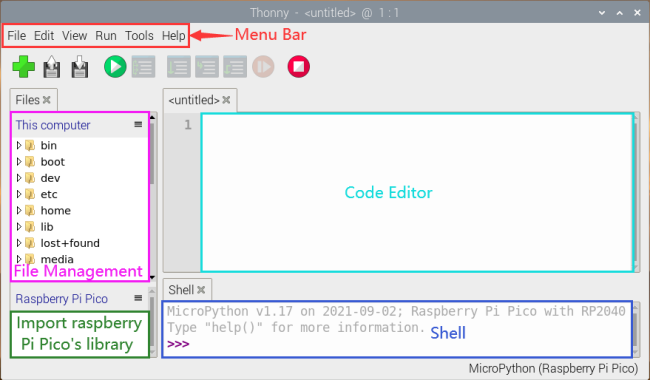Select the boot folder row
The height and width of the screenshot is (380, 650).
coord(80,162)
